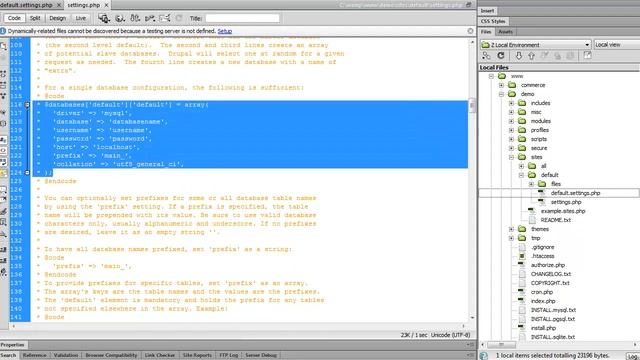The image size is (640, 360).
Task: Click the Collapse selection coding toolbar icon
Action: (4, 86)
